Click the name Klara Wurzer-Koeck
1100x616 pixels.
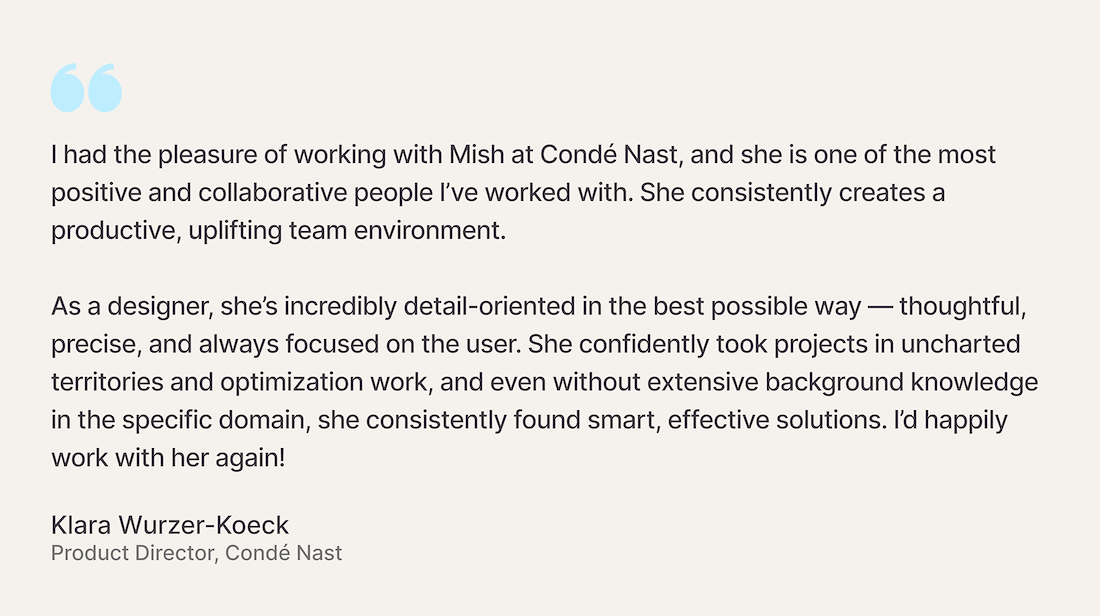click(170, 525)
